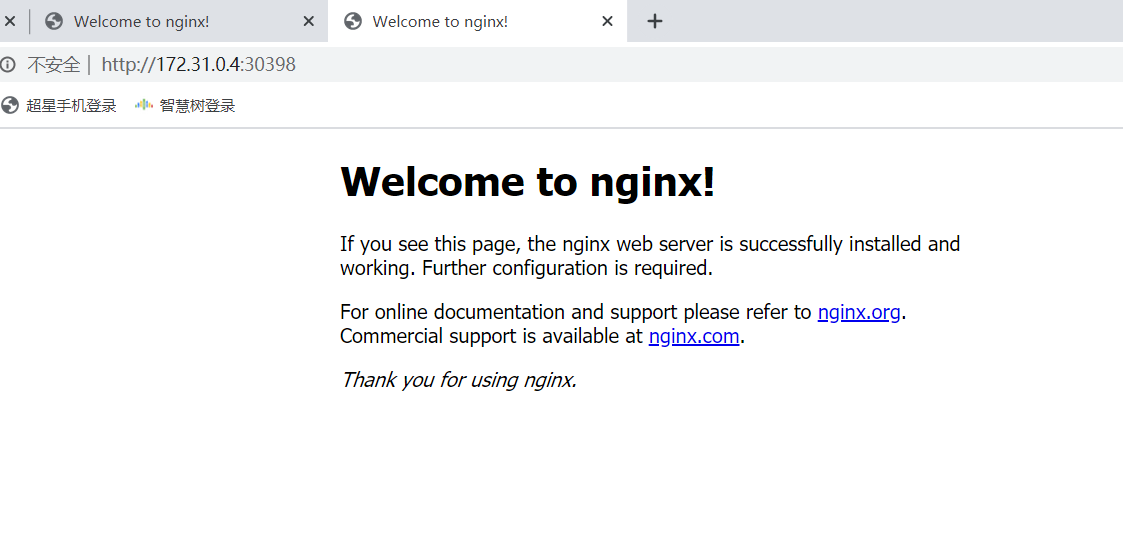Close the partially visible leftmost tab
Viewport: 1123px width, 560px height.
tap(10, 21)
